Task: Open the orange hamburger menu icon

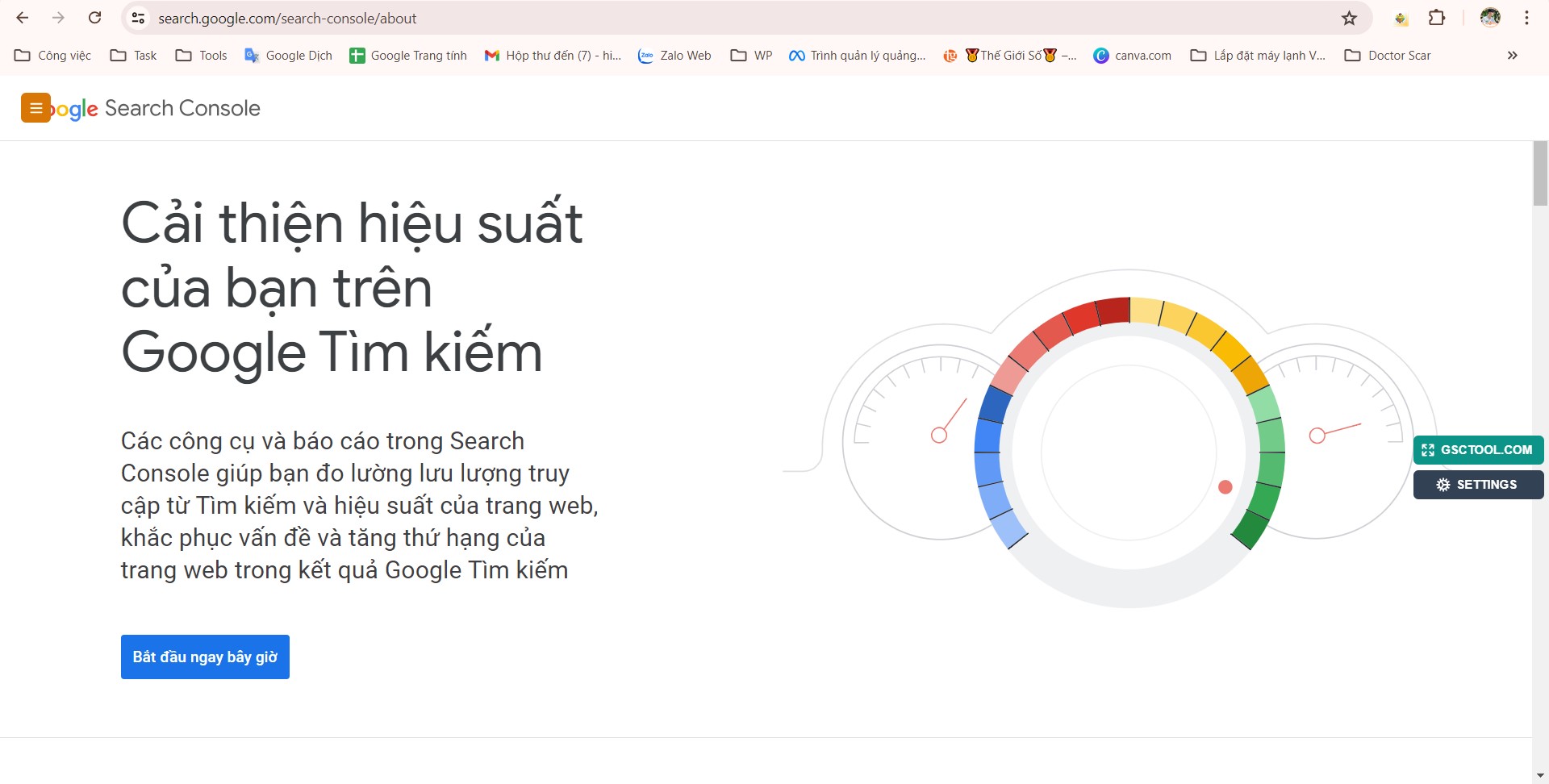Action: (35, 107)
